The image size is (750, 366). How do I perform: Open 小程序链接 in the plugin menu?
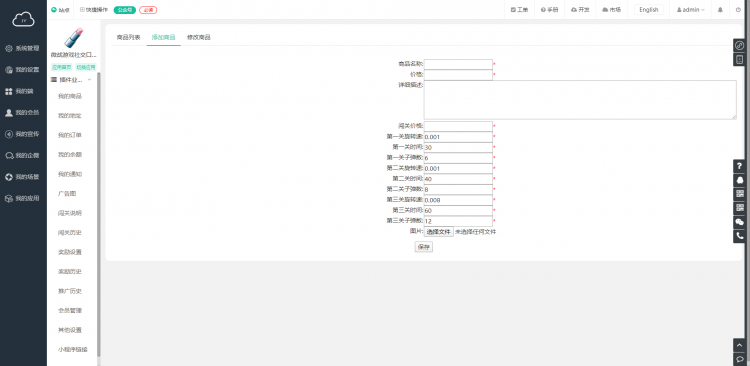tap(73, 349)
